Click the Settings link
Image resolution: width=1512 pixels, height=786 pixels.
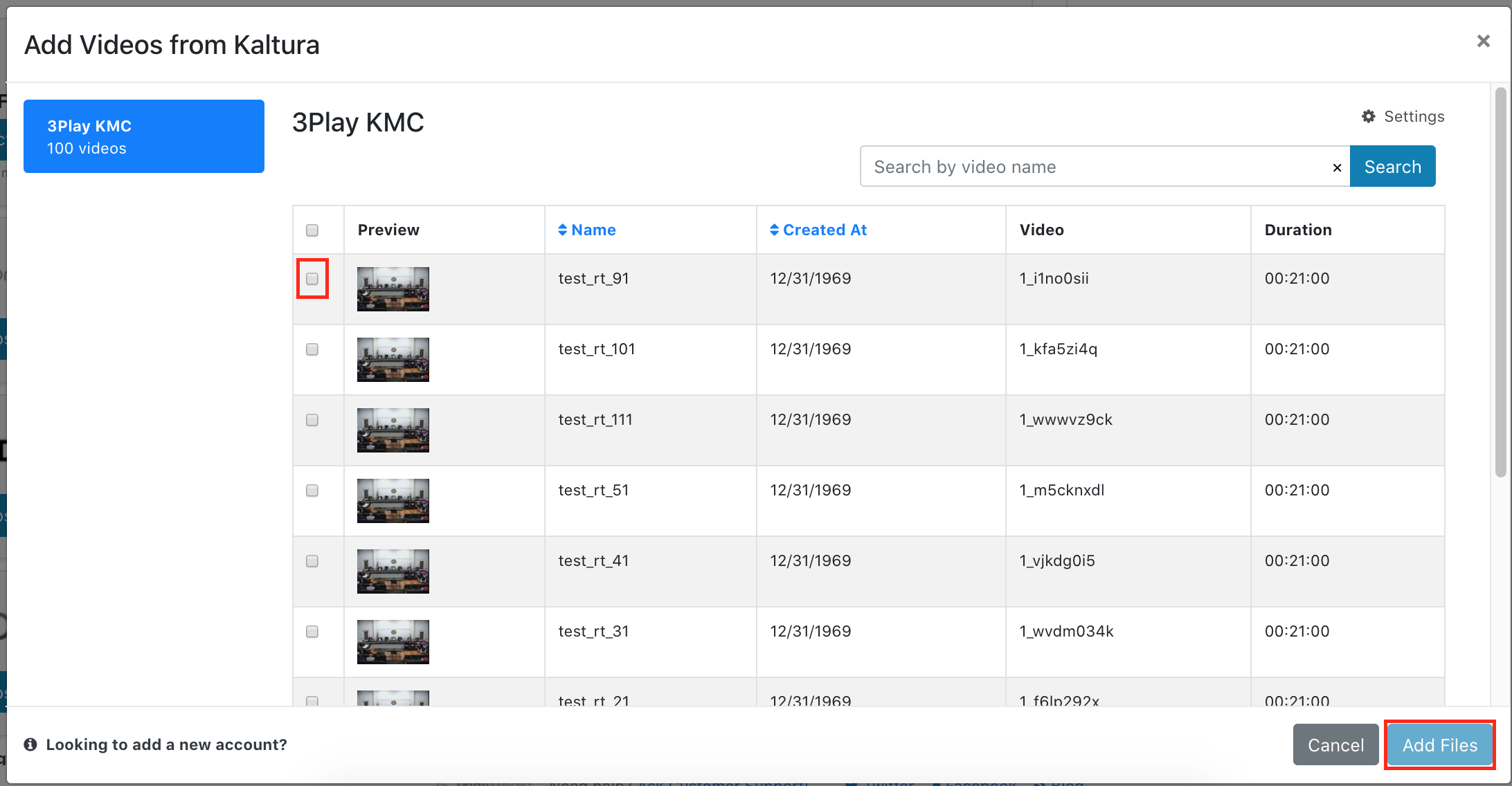click(1414, 116)
